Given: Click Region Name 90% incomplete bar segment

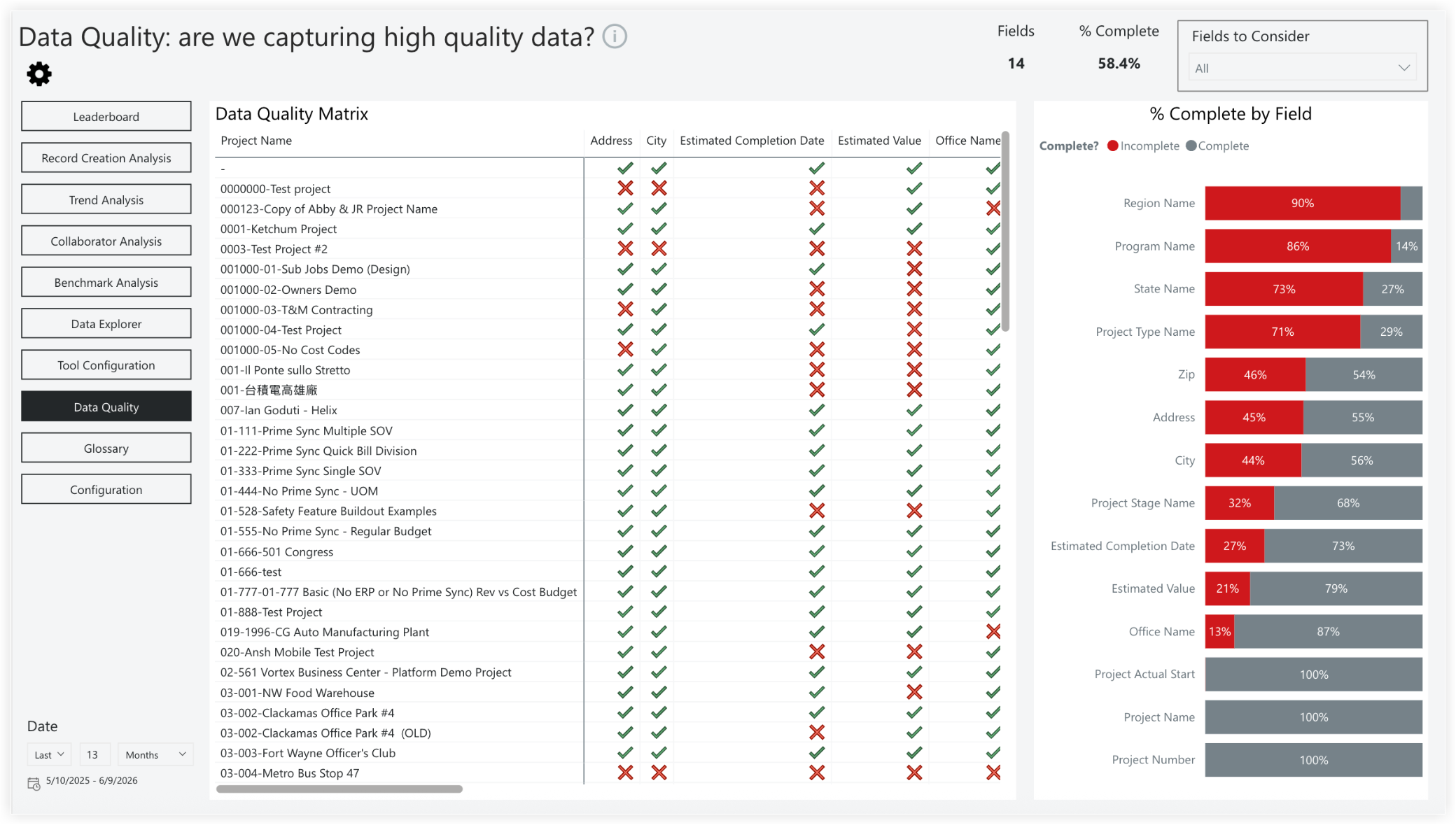Looking at the screenshot, I should 1302,203.
